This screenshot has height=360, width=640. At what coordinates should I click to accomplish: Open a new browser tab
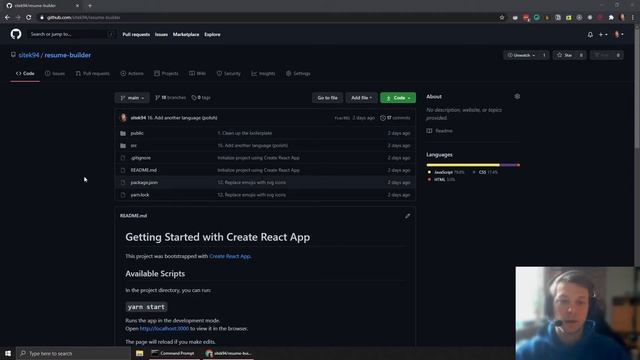90,6
